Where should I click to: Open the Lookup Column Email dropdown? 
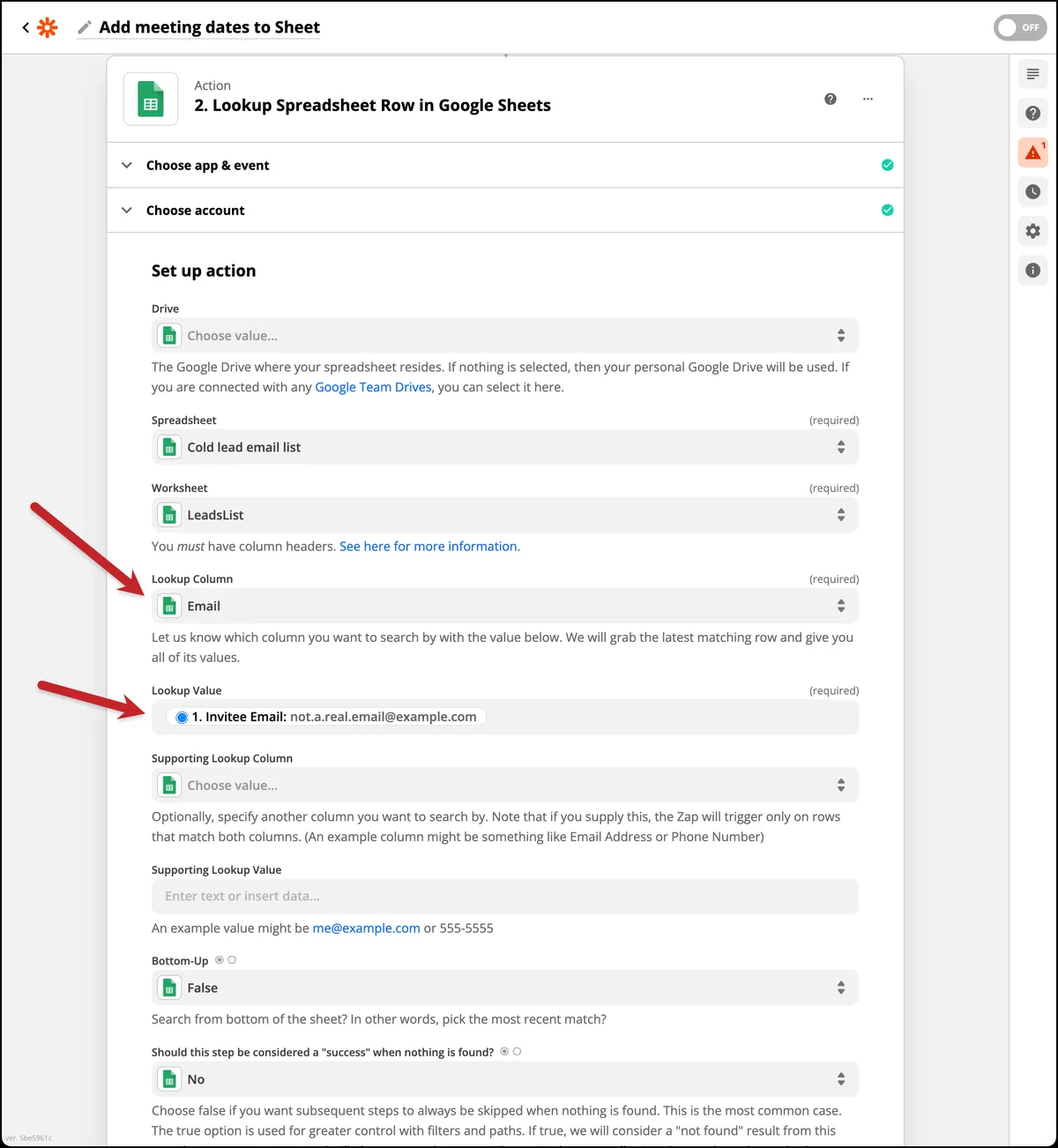pos(505,606)
